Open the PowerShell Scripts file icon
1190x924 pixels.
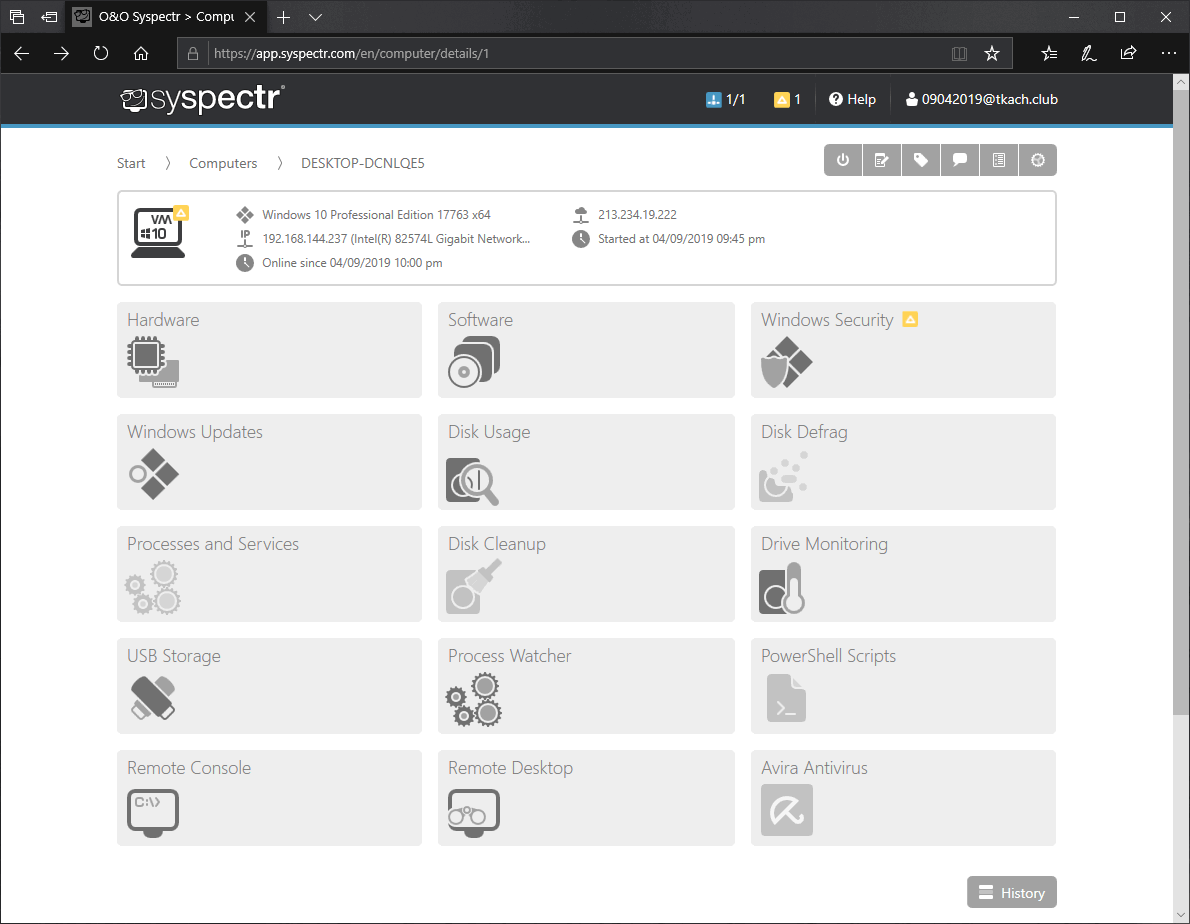tap(786, 698)
